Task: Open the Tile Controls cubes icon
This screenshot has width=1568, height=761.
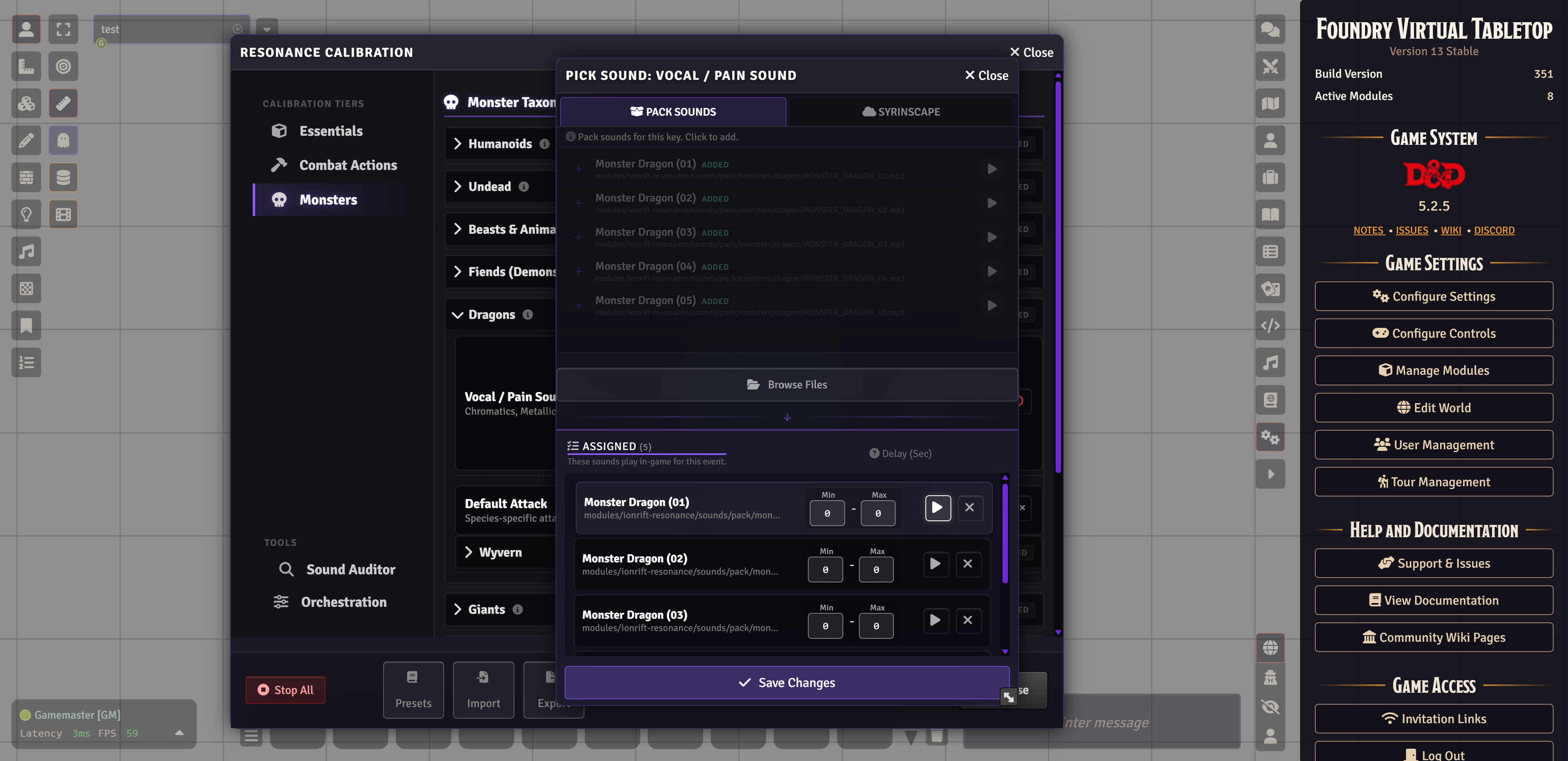Action: coord(26,103)
